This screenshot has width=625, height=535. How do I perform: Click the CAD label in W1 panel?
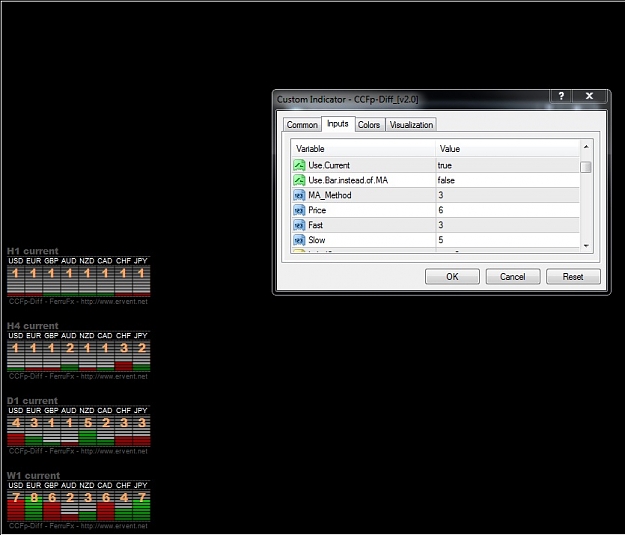(105, 485)
